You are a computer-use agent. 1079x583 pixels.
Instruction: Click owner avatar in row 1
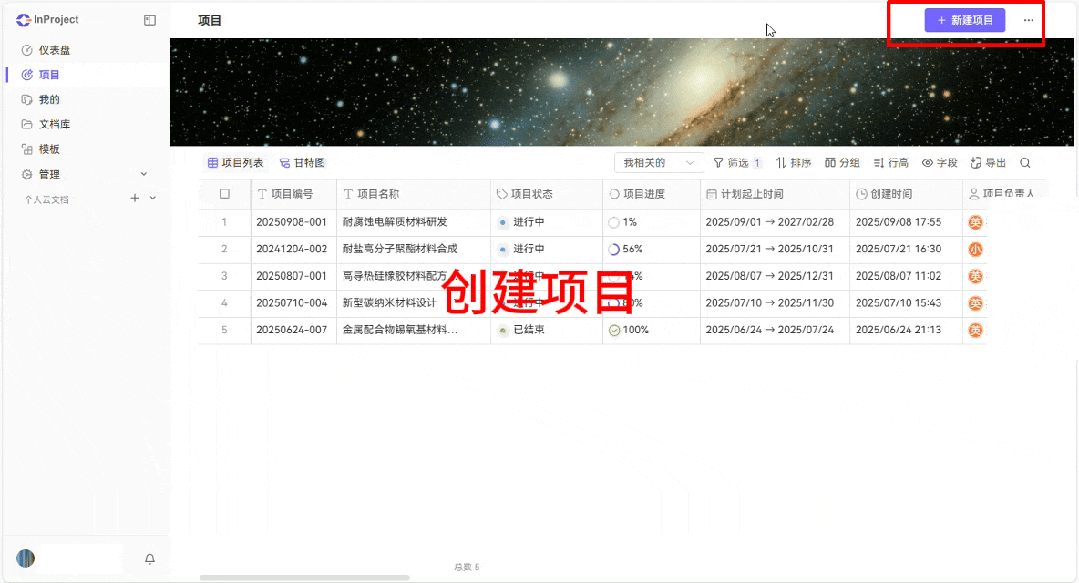click(x=975, y=222)
